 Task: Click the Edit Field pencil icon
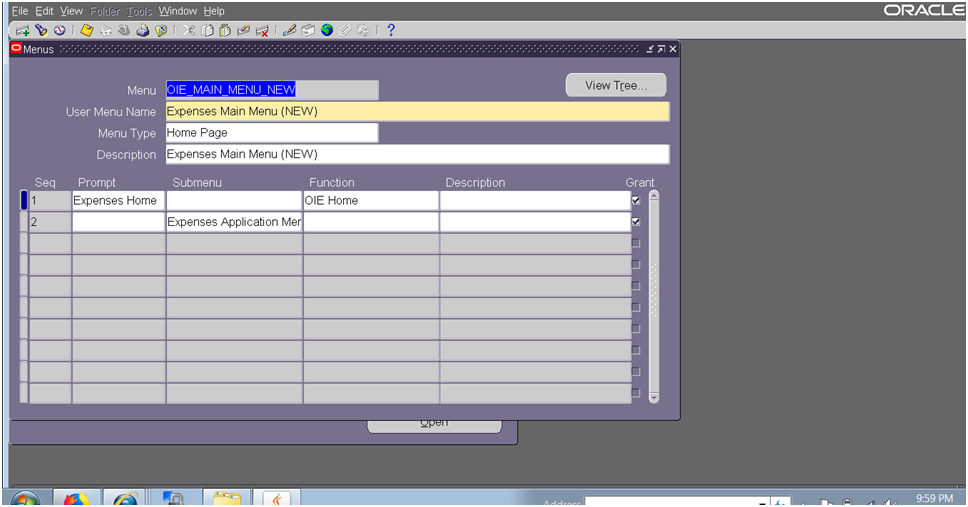pos(289,30)
